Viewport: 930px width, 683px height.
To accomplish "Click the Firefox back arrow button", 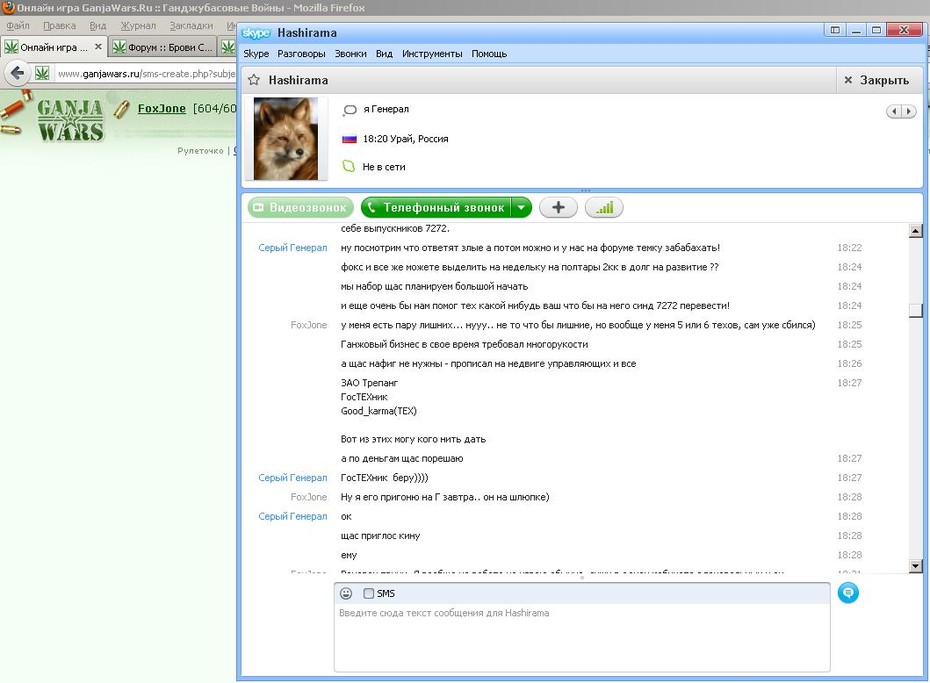I will click(x=17, y=74).
